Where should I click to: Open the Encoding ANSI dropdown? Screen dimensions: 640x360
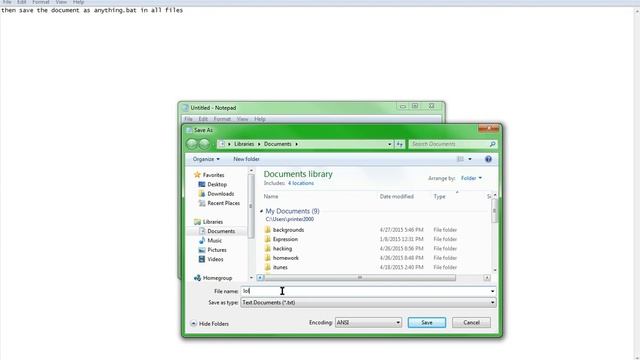(368, 322)
